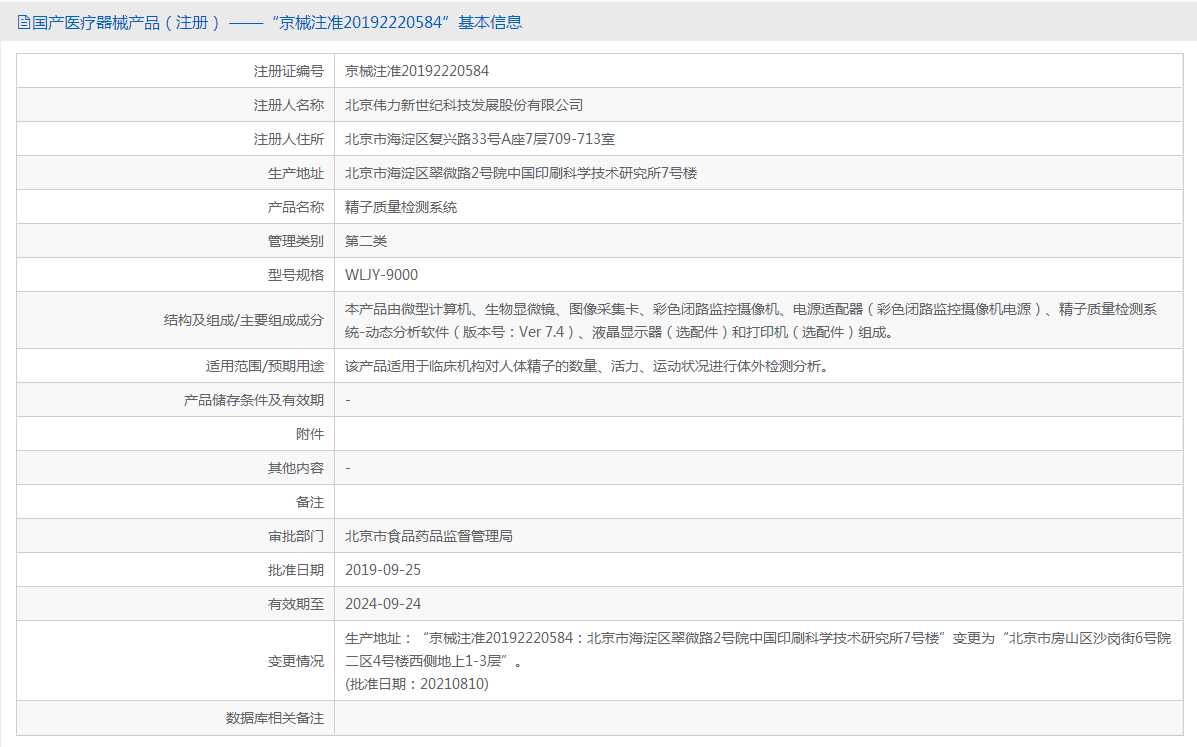Select the registration number 京械注准20192220584 cell
The width and height of the screenshot is (1197, 747).
tap(417, 70)
